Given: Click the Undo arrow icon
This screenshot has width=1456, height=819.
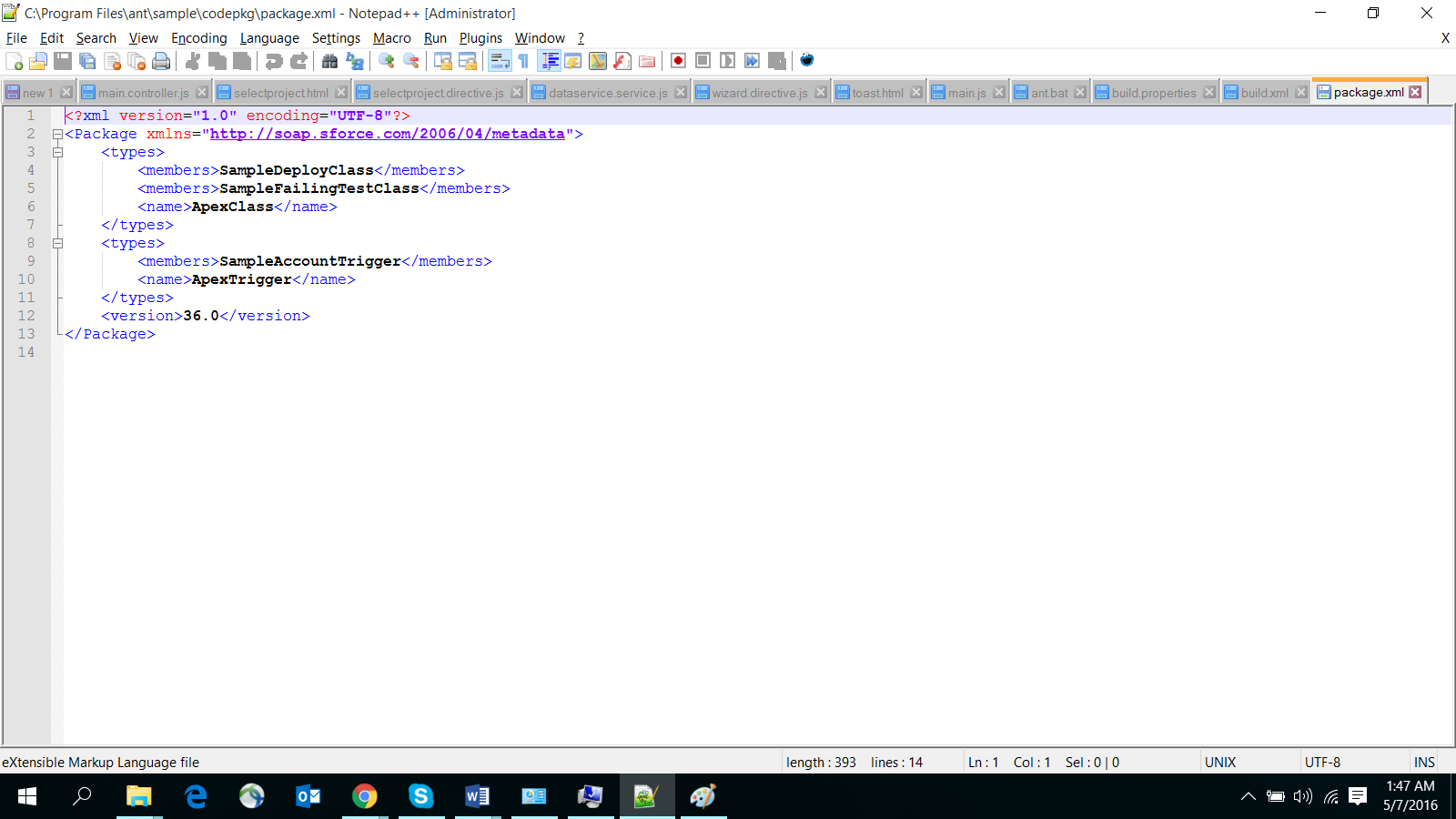Looking at the screenshot, I should coord(273,61).
